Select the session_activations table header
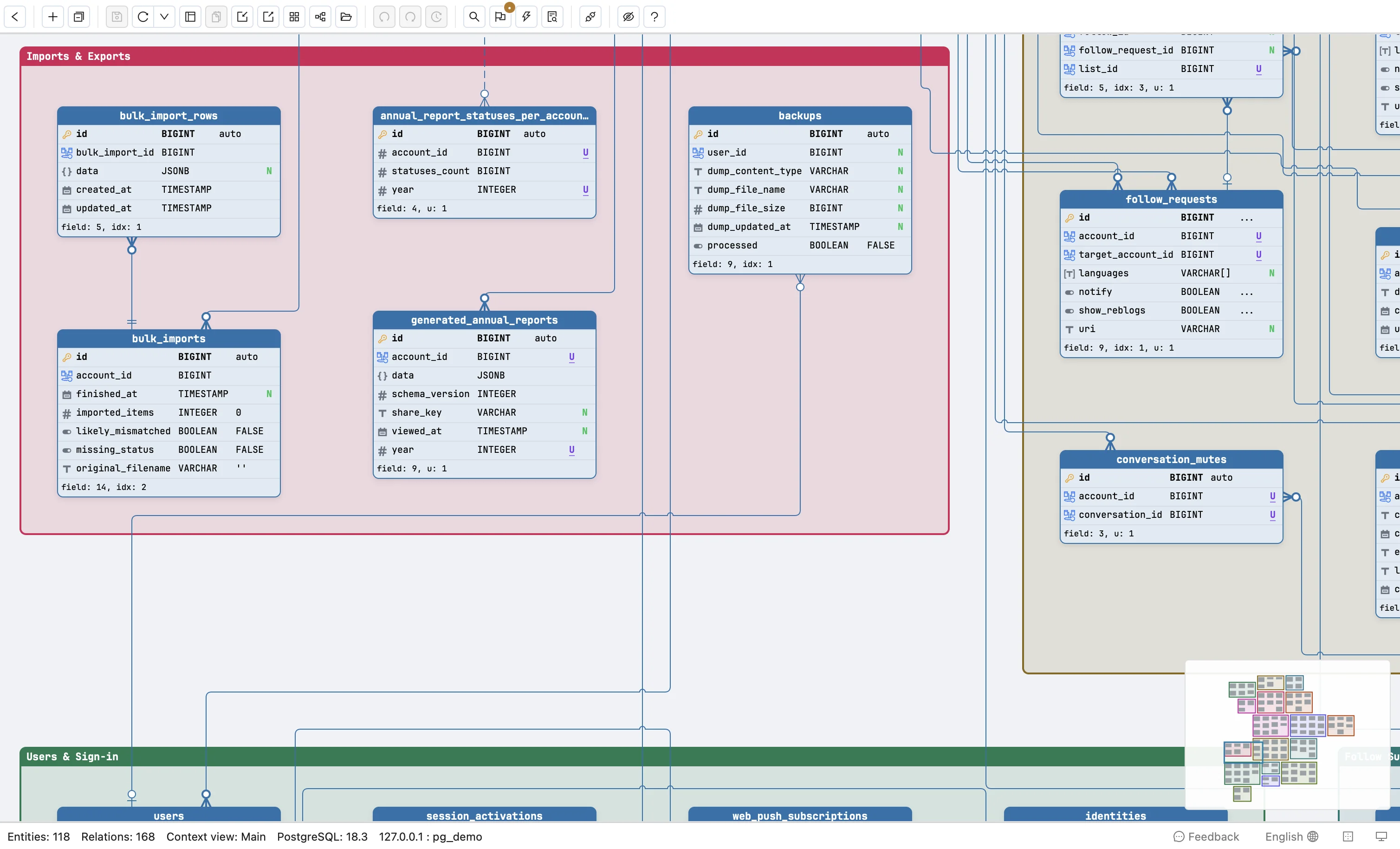Viewport: 1400px width, 849px height. tap(484, 815)
